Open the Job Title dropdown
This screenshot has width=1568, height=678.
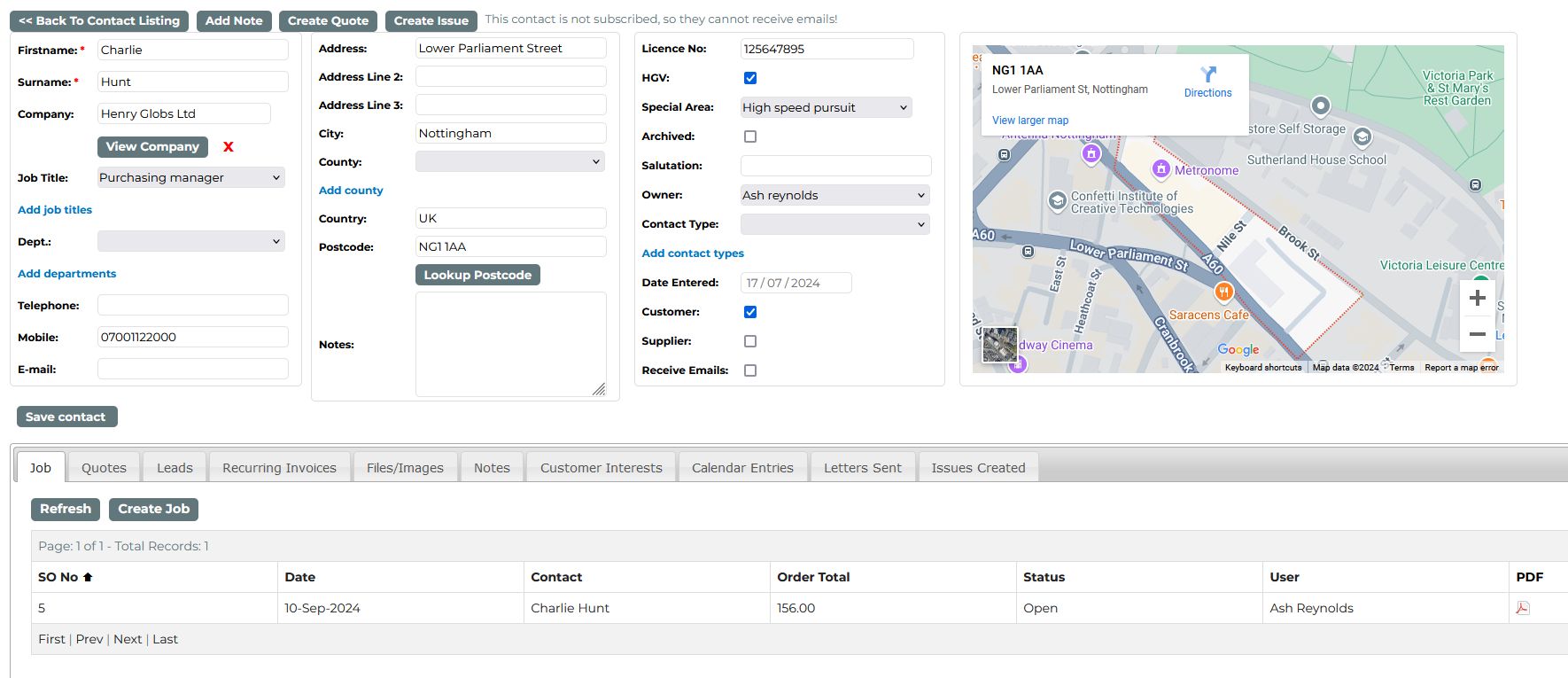[191, 177]
